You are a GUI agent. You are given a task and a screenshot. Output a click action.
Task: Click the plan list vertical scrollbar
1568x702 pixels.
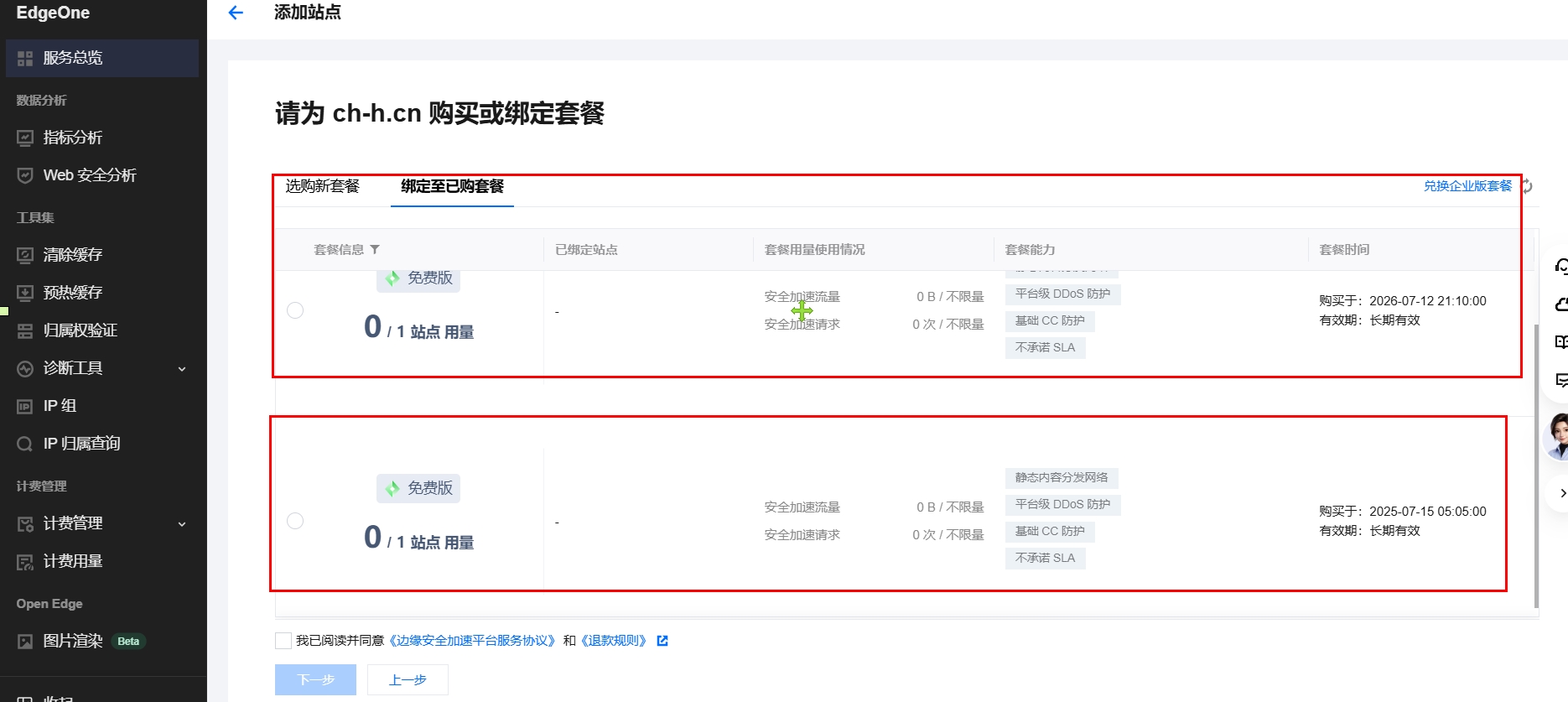pyautogui.click(x=1536, y=465)
